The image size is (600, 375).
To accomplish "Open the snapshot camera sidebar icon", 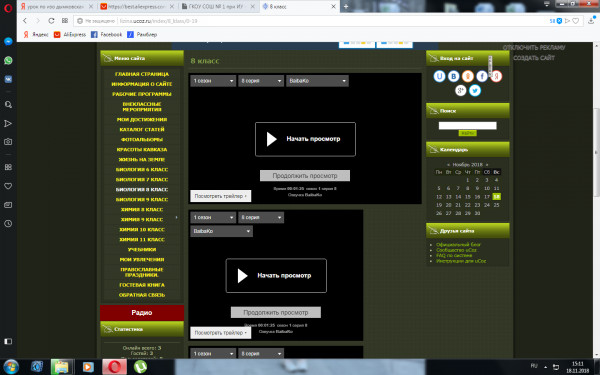I will [x=8, y=142].
